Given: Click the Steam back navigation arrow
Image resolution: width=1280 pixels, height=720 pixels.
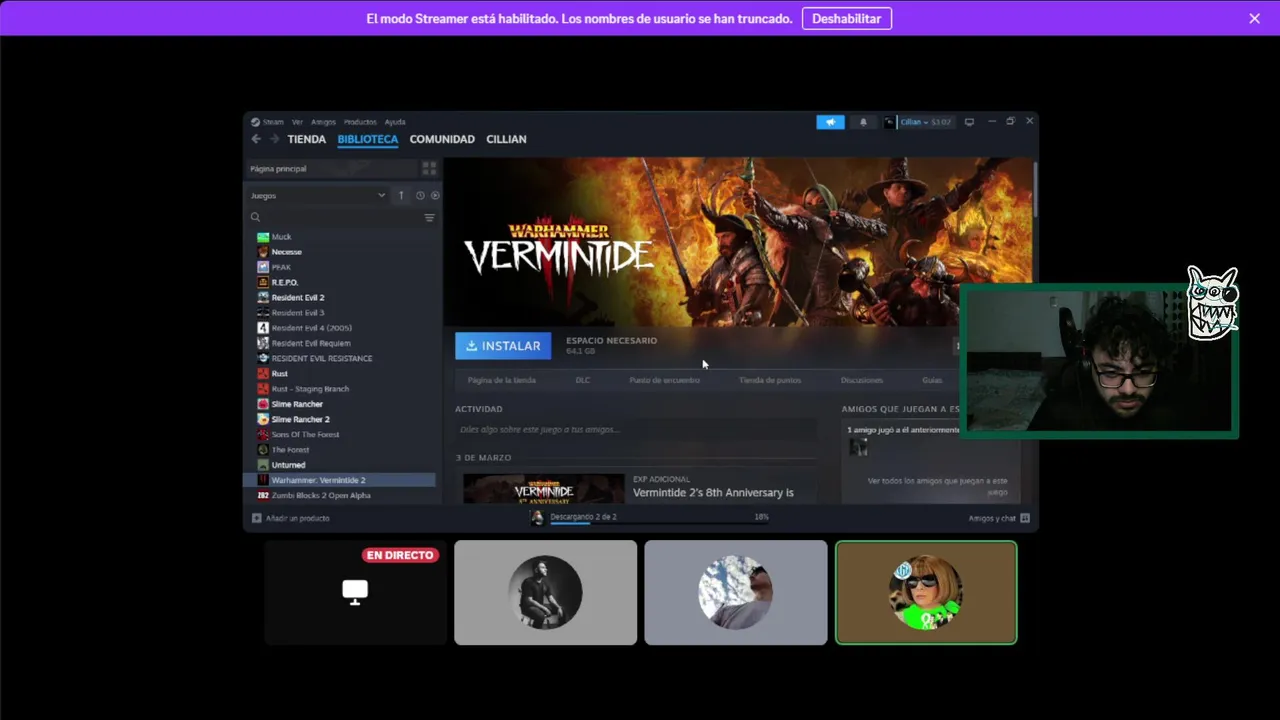Looking at the screenshot, I should click(256, 139).
